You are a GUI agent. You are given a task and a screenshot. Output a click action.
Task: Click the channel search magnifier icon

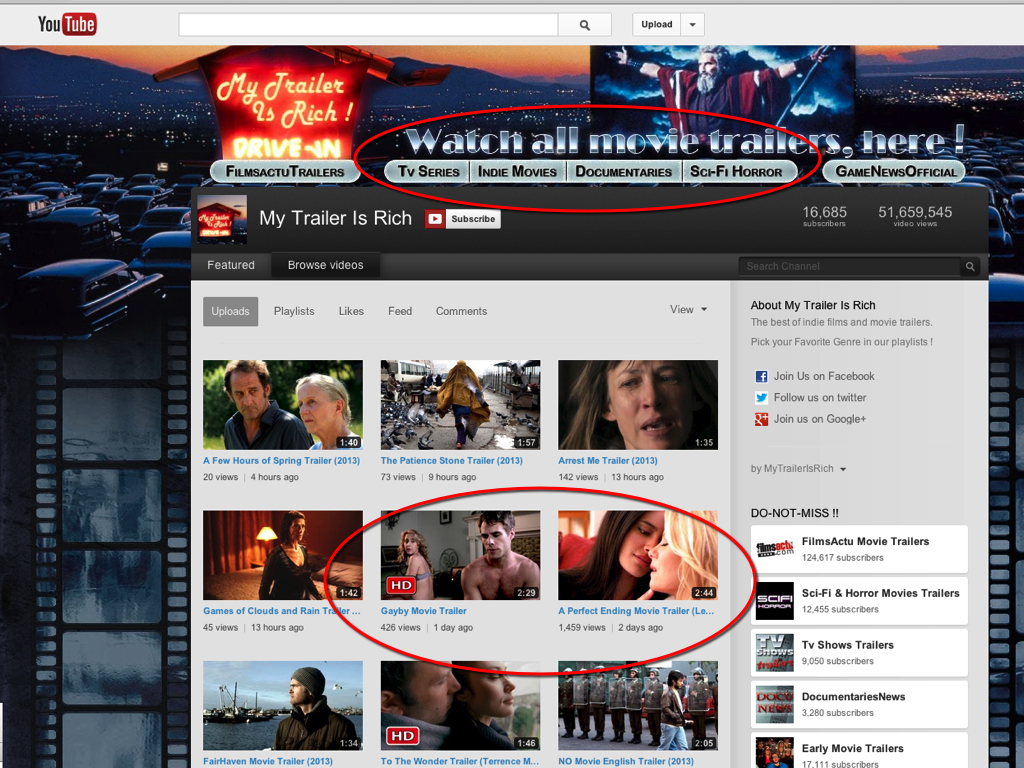[x=970, y=266]
